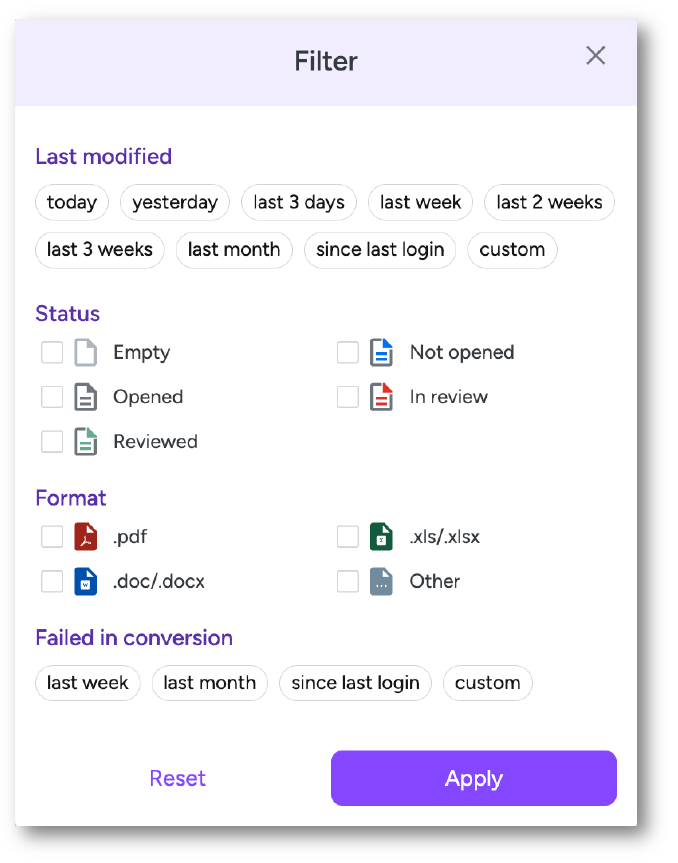Screen dimensions: 678x863
Task: Click the Other format file icon
Action: click(x=381, y=581)
